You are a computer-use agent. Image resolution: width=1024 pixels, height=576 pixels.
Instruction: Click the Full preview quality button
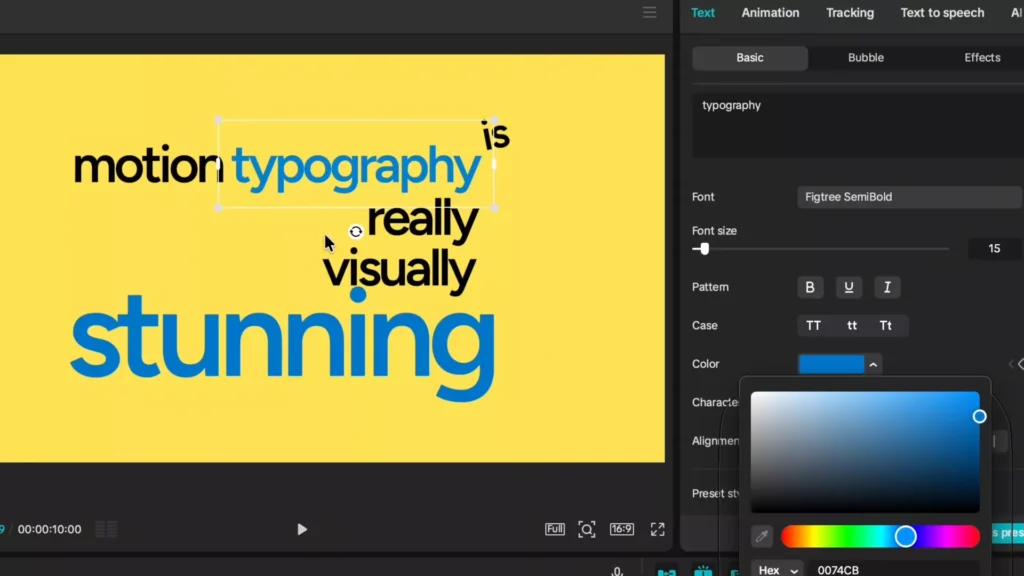(554, 529)
